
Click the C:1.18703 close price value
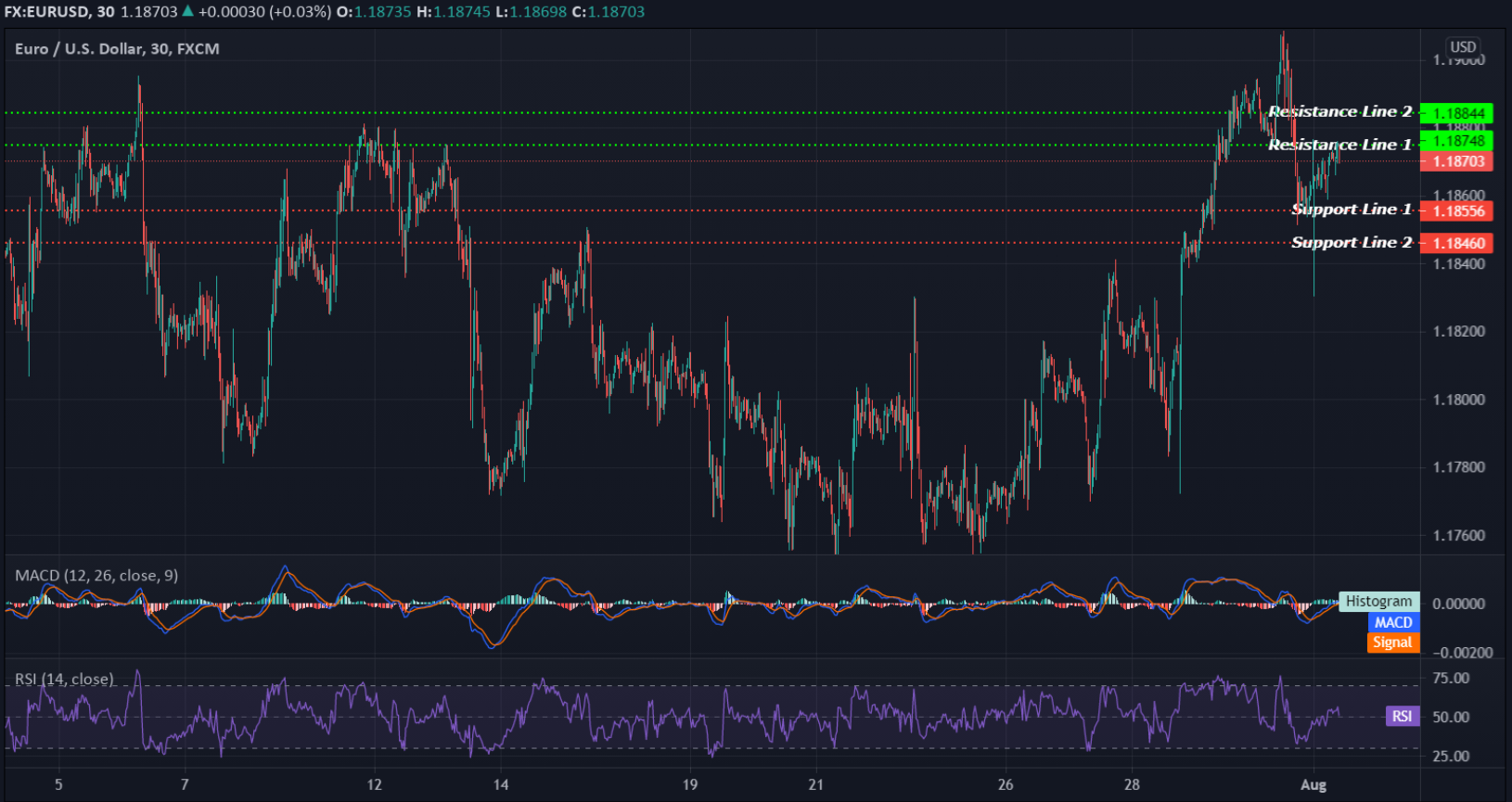(x=609, y=12)
